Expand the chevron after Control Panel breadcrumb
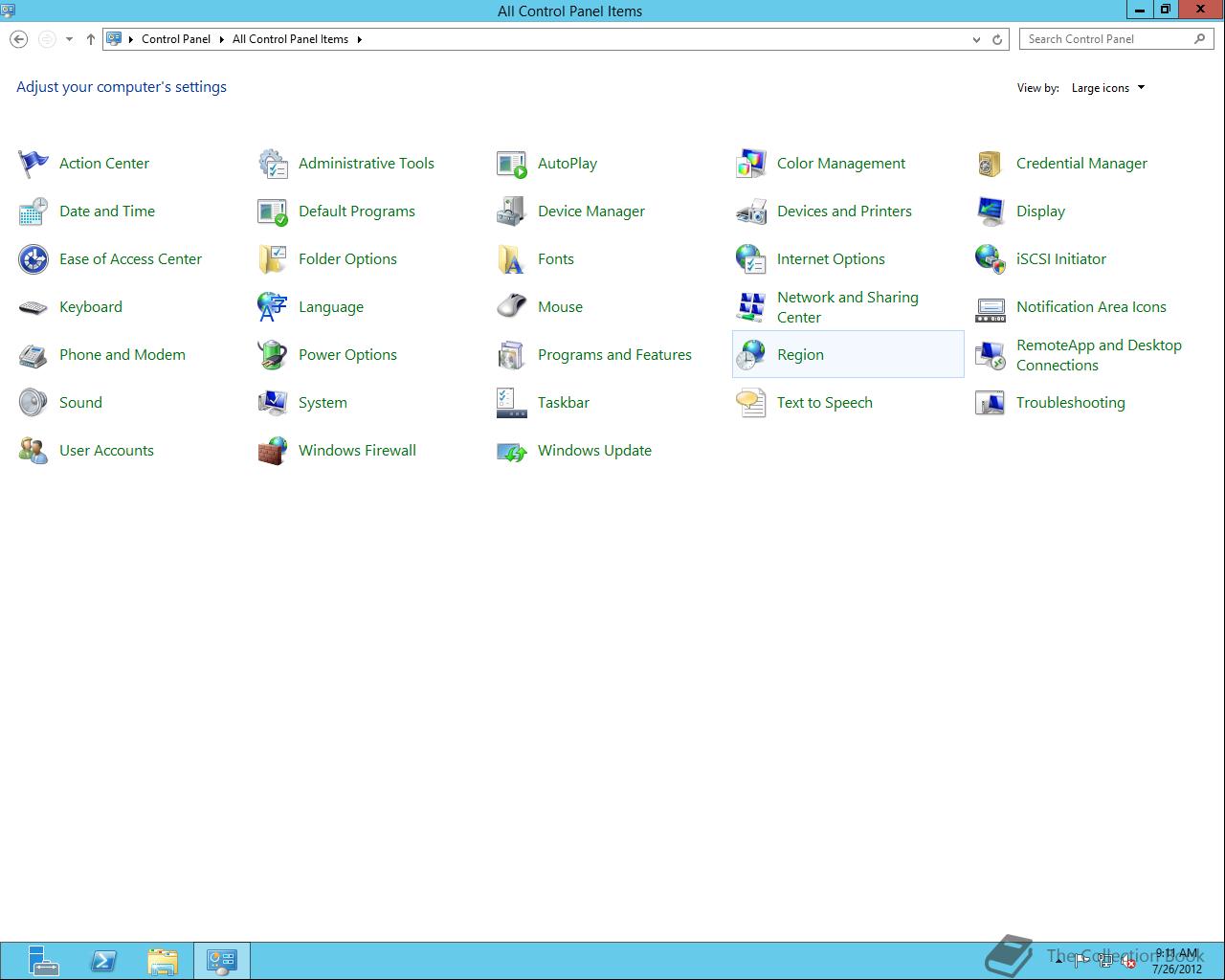1225x980 pixels. [x=221, y=39]
